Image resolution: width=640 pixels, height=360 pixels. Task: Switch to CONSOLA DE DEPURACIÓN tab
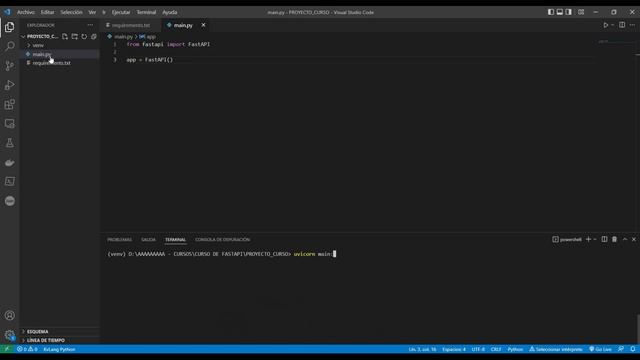point(222,240)
